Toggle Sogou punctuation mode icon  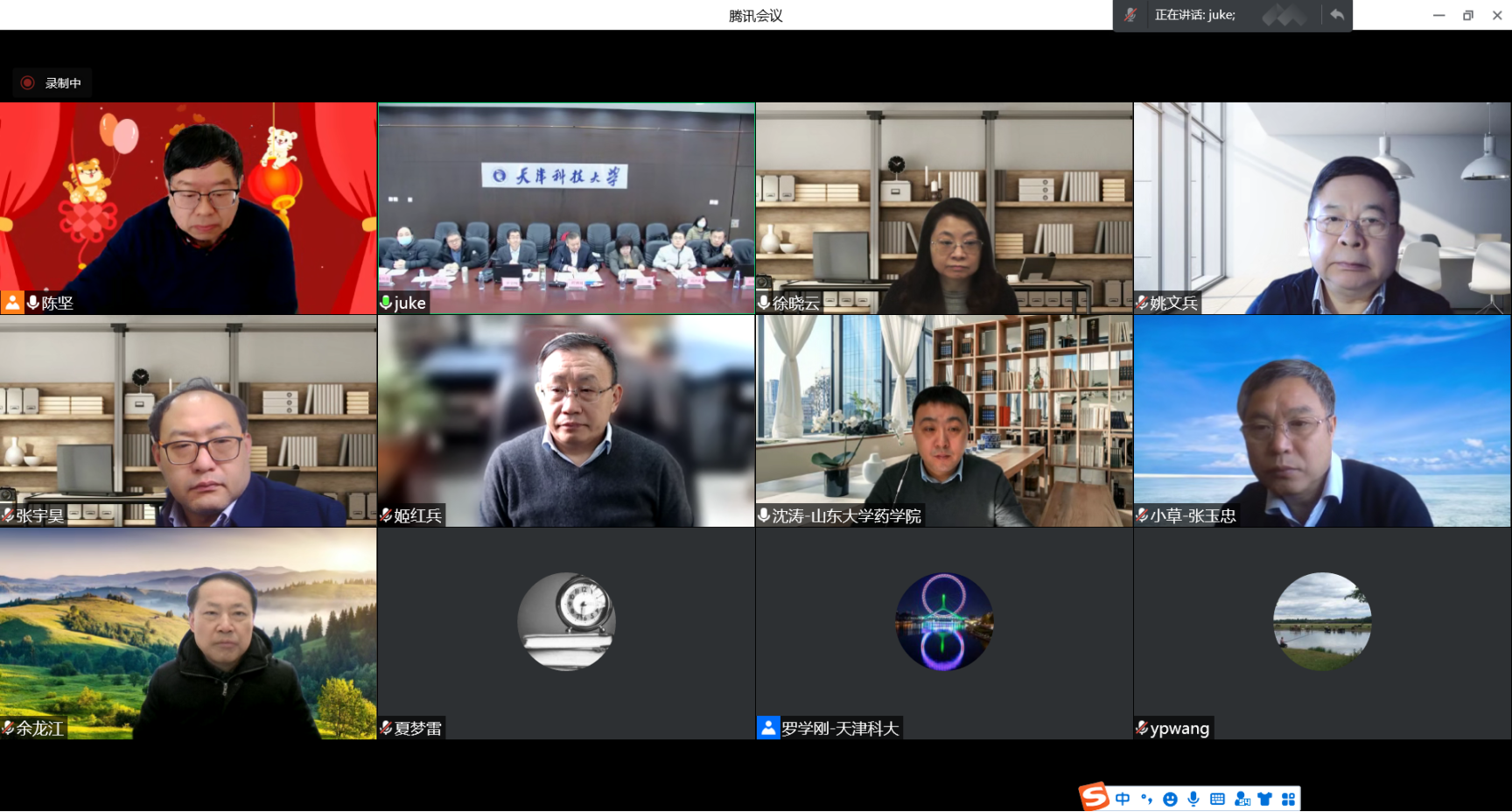pos(1146,799)
